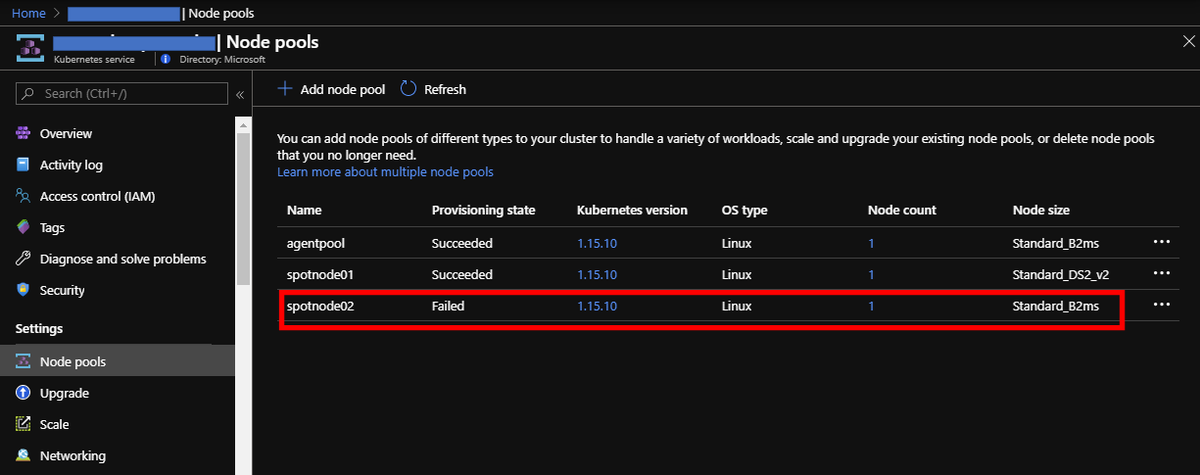This screenshot has width=1200, height=475.
Task: Click the Networking icon in sidebar
Action: (23, 456)
